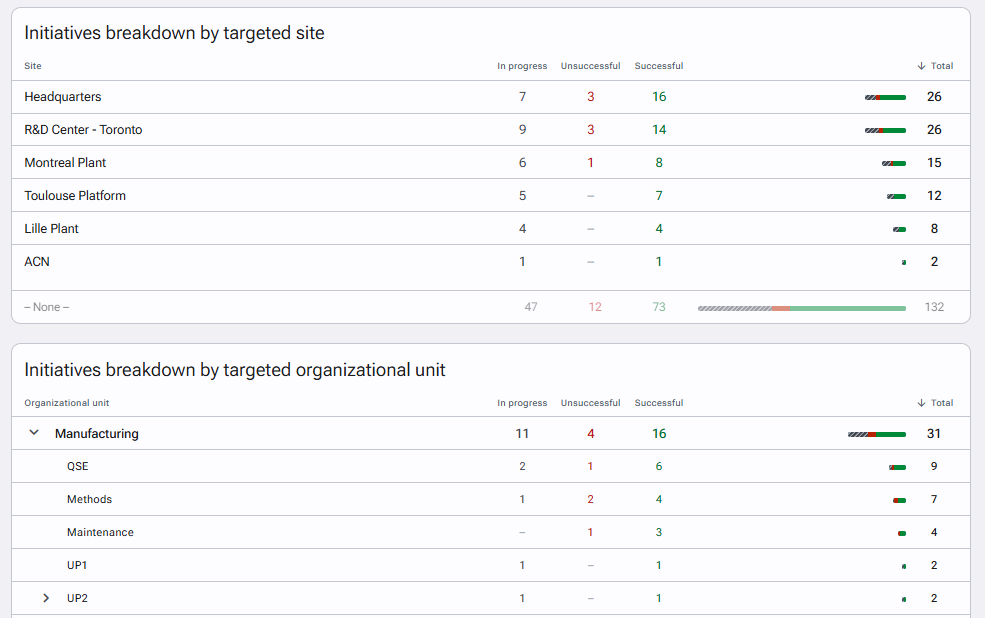Sort sites by Unsuccessful header
Screen dimensions: 985x618
[590, 66]
